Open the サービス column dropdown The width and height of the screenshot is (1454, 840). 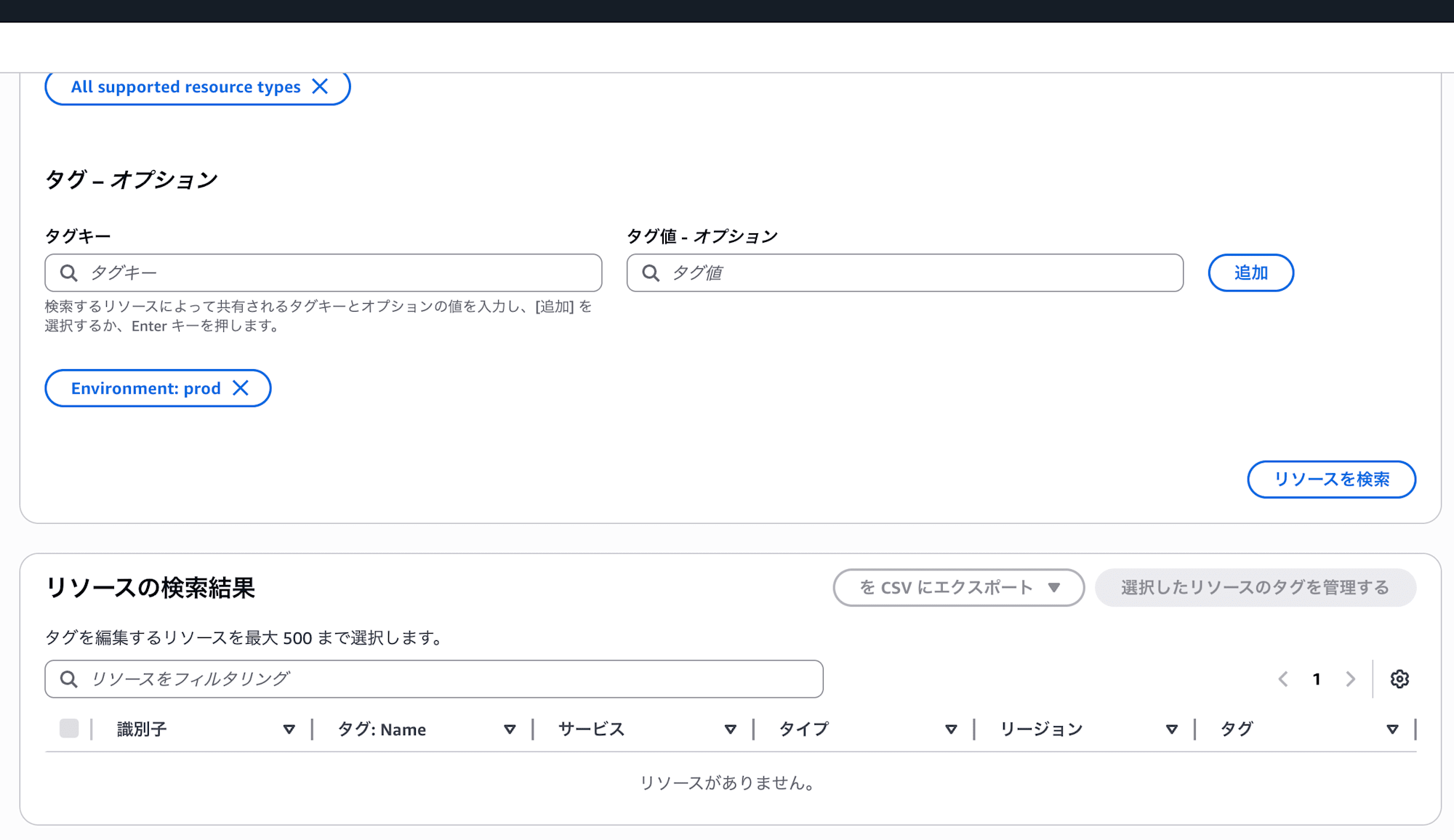pyautogui.click(x=731, y=729)
